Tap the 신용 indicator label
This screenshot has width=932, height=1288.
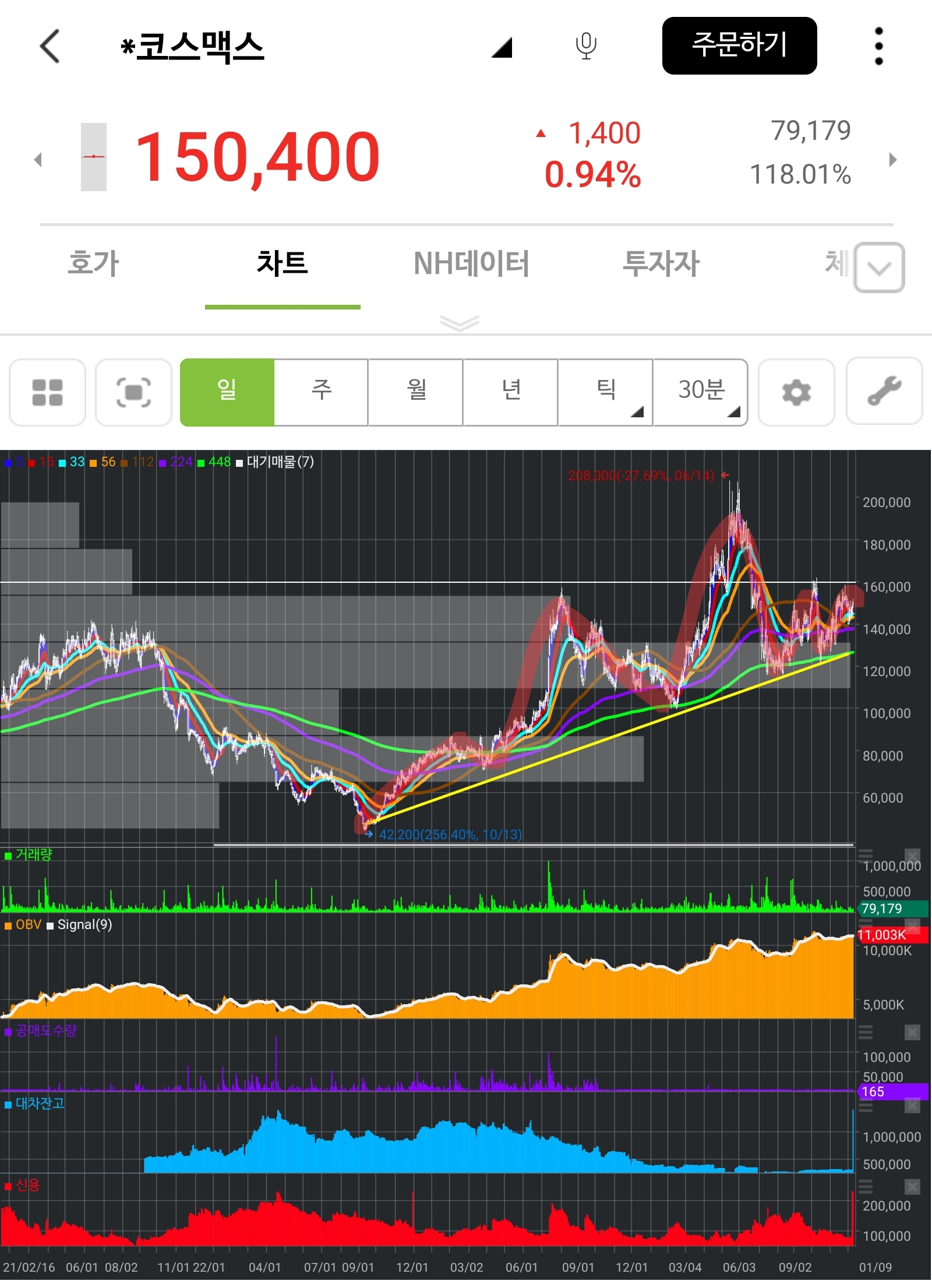22,1185
